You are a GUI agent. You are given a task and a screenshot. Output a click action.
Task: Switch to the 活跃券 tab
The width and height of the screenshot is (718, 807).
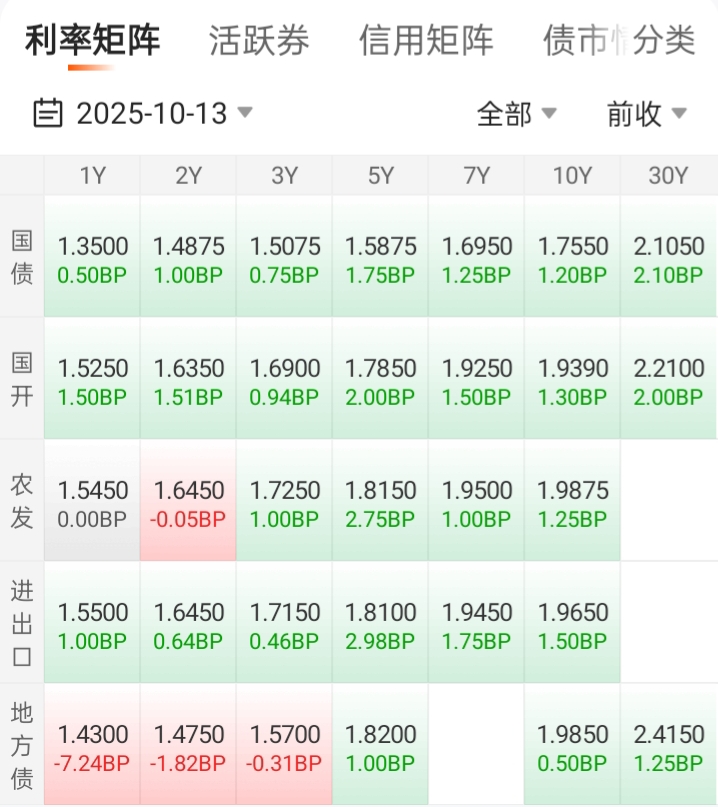click(x=259, y=41)
